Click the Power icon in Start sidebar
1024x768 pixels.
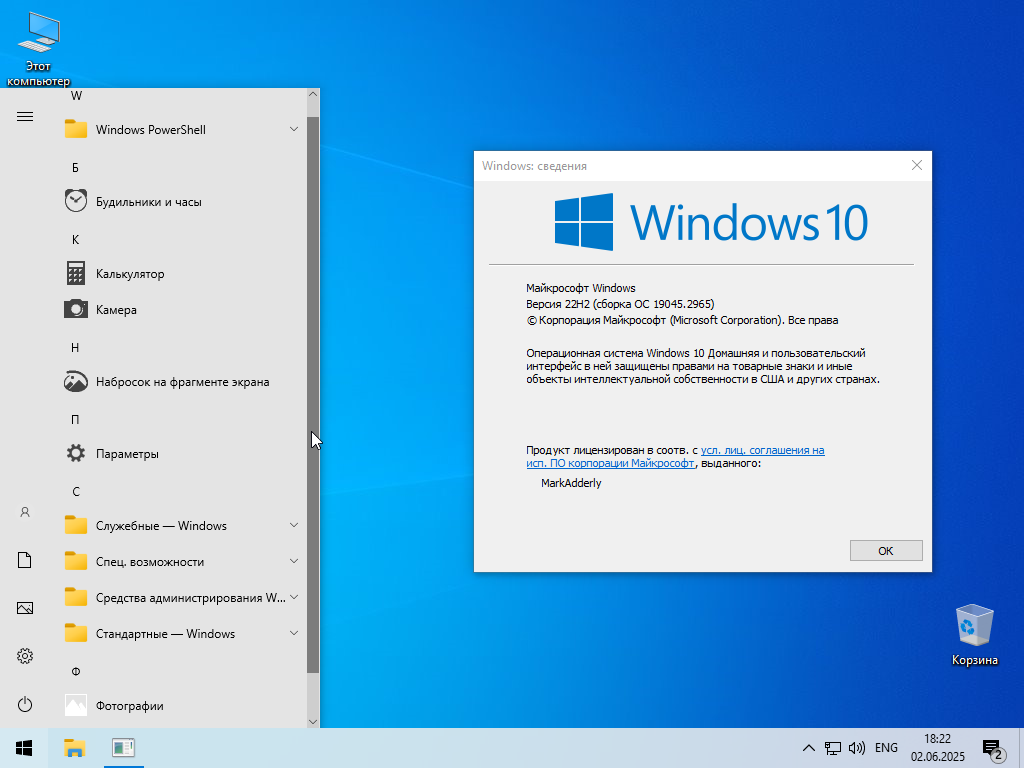pos(25,704)
